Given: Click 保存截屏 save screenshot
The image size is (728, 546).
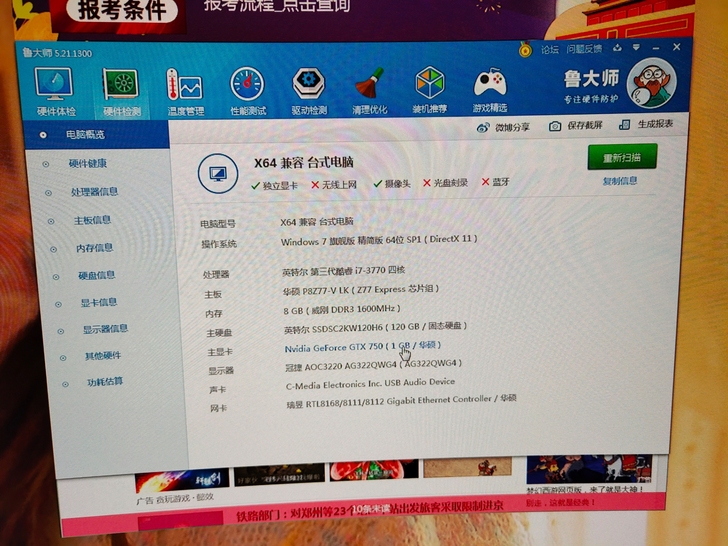Looking at the screenshot, I should point(576,125).
